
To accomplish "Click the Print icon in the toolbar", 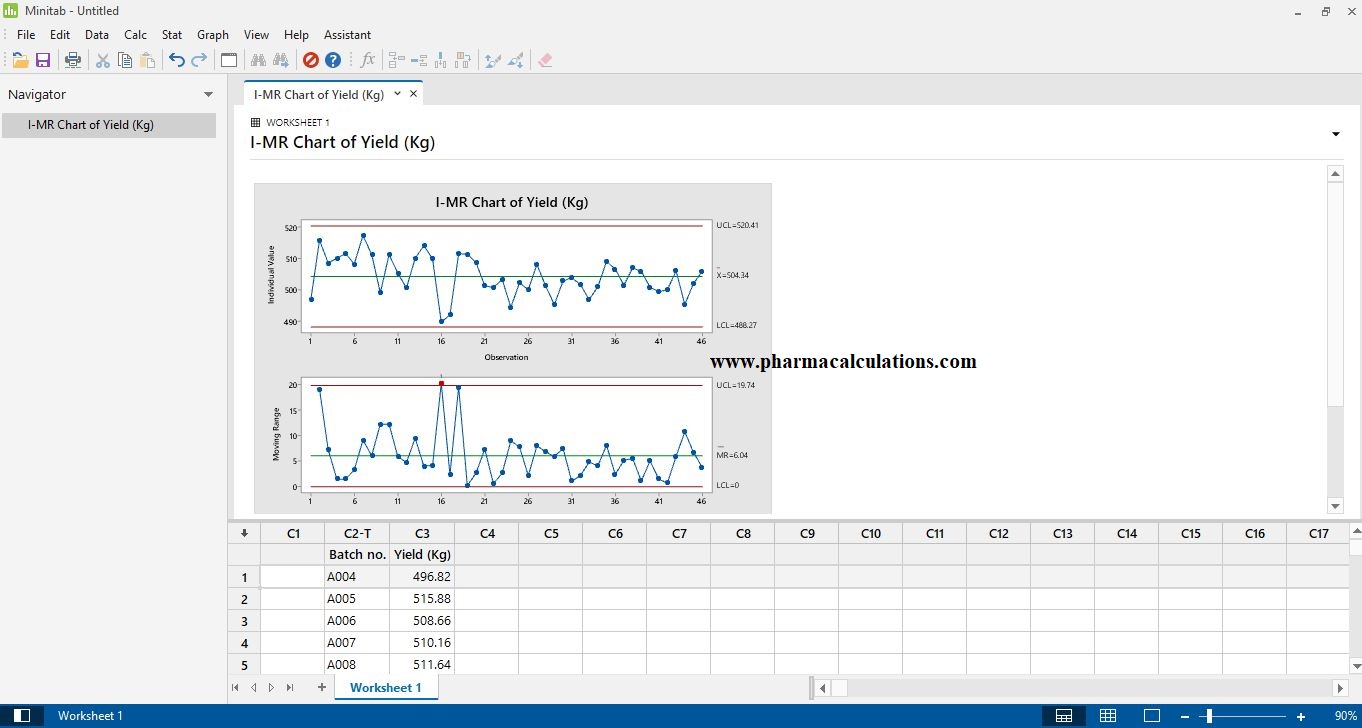I will pos(73,60).
